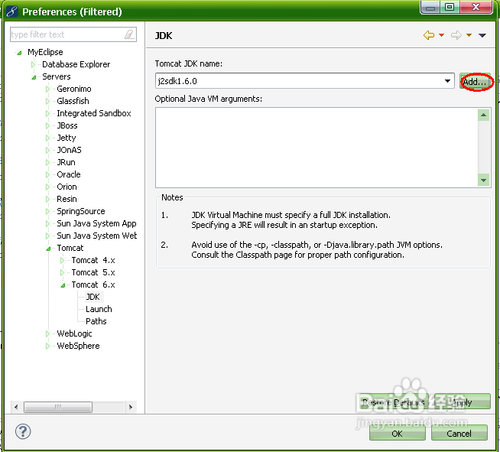
Task: Expand the Tomcat 5.x node
Action: point(62,273)
